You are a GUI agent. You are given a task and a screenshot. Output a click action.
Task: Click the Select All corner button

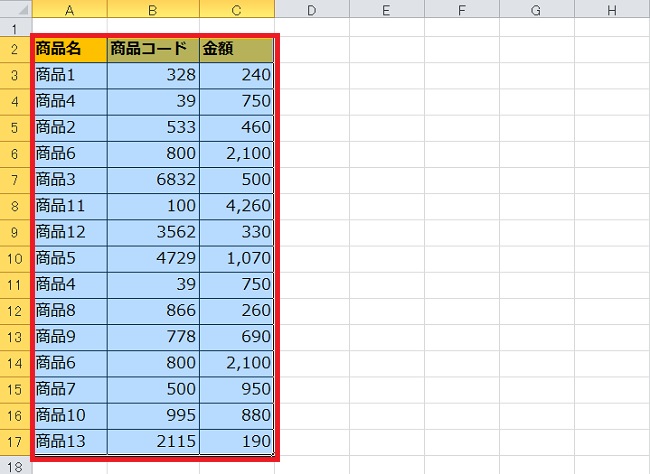[17, 10]
